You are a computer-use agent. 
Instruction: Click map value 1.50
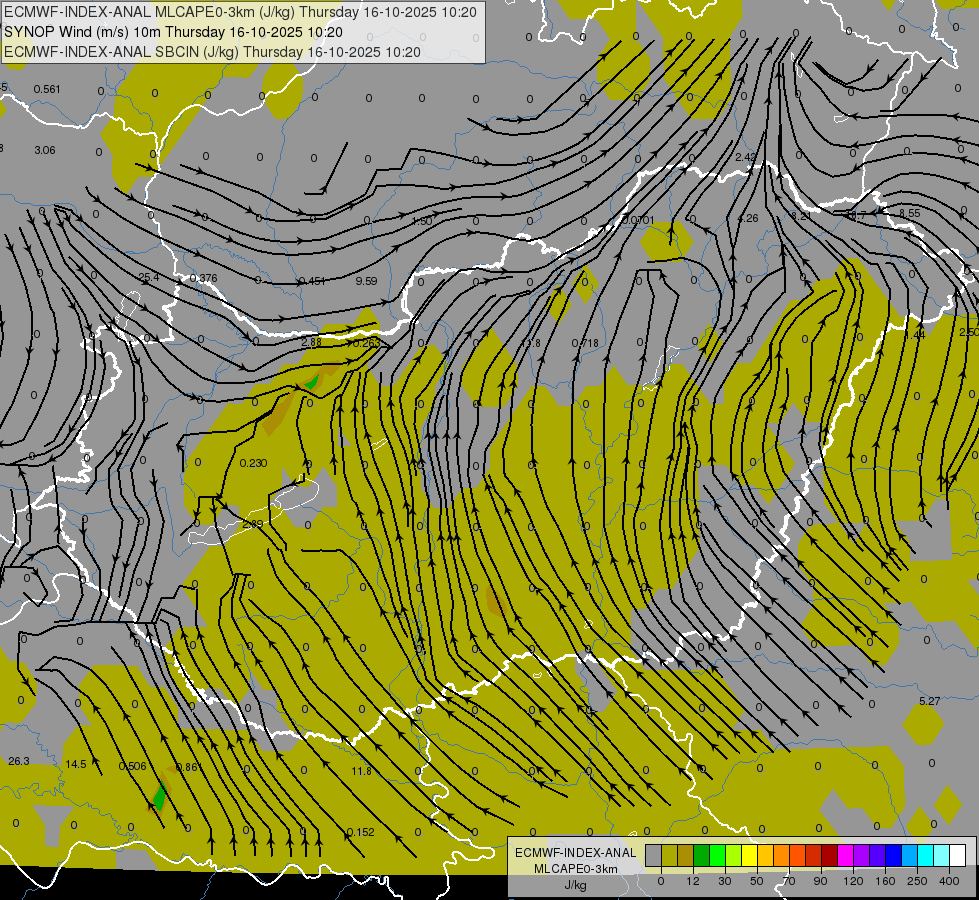(422, 221)
